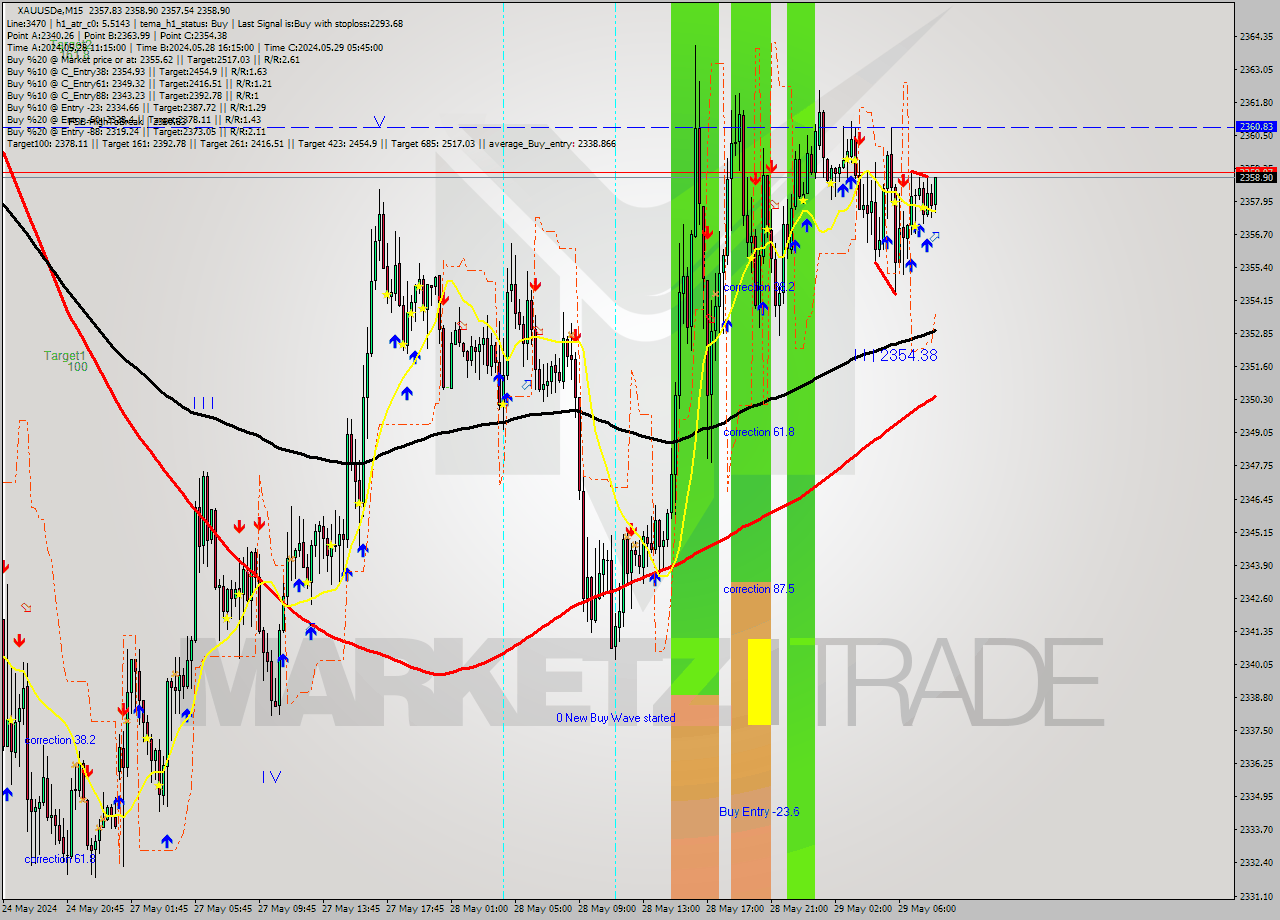
Task: Click the 2340.05 price axis value
Action: point(1256,664)
